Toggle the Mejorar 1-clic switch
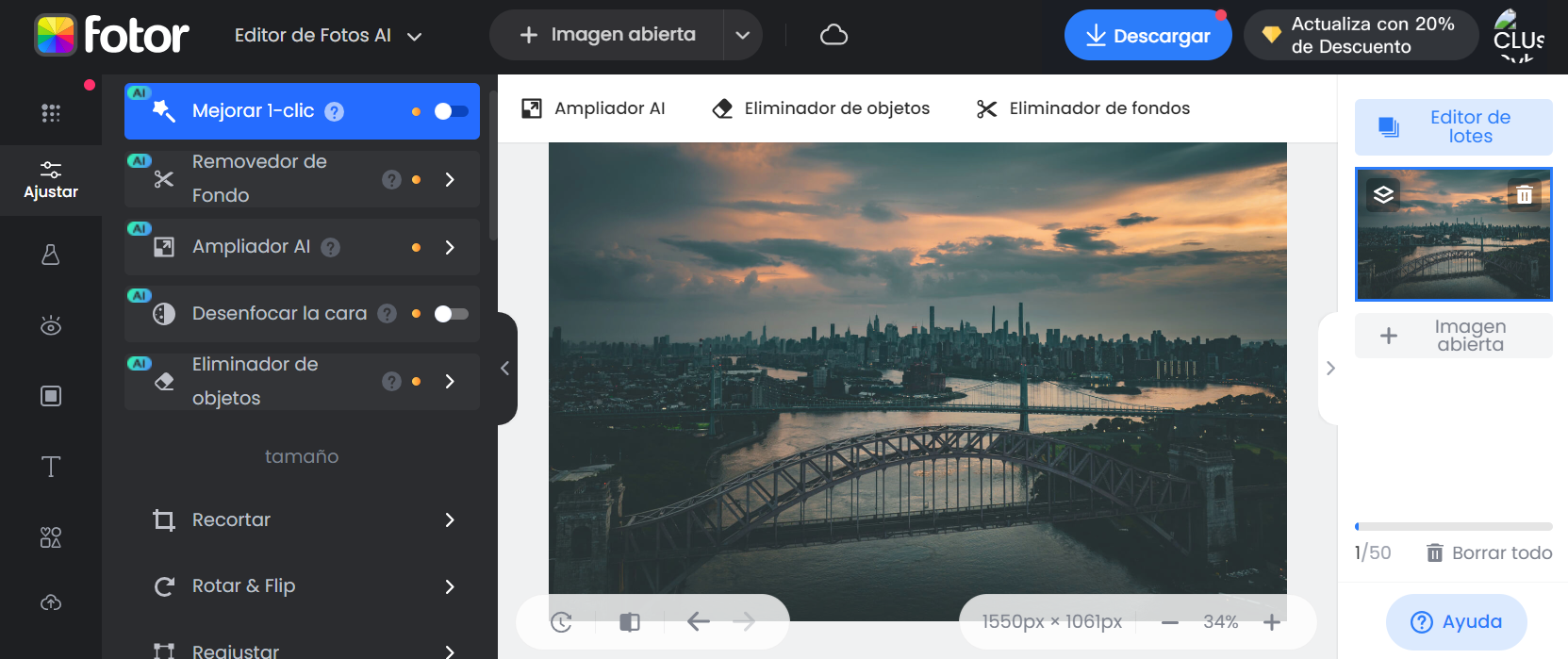The height and width of the screenshot is (659, 1568). coord(452,111)
